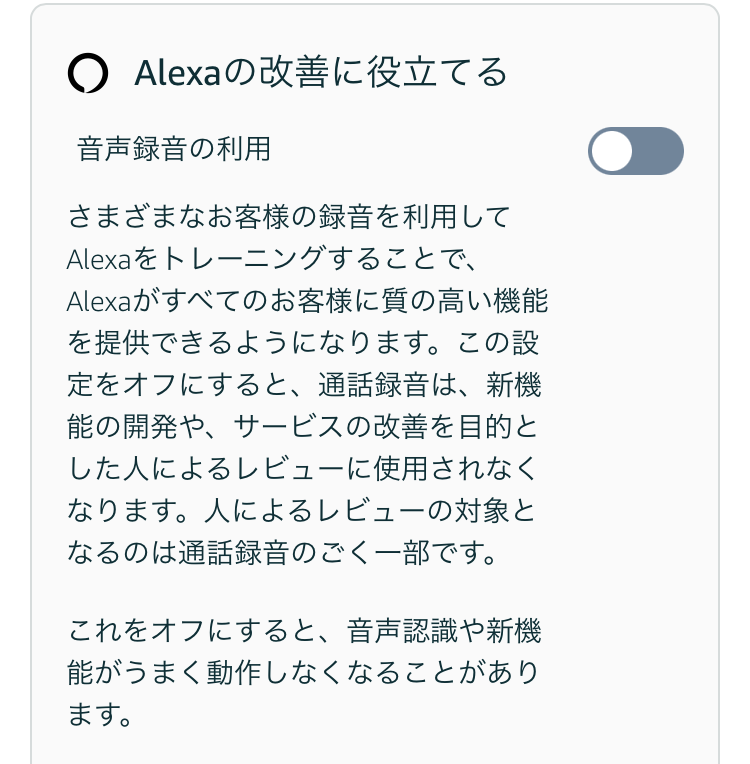Click the line 能がうまく動作しなくなることがあり
Screen dimensions: 750x764
tap(302, 673)
